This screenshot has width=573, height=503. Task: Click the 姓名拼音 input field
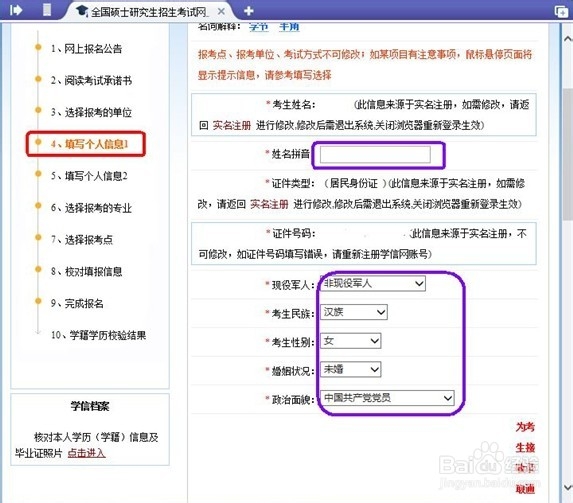pyautogui.click(x=375, y=154)
